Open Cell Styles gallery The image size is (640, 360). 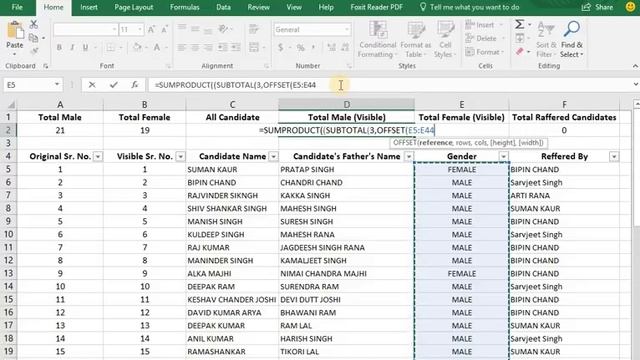[444, 40]
